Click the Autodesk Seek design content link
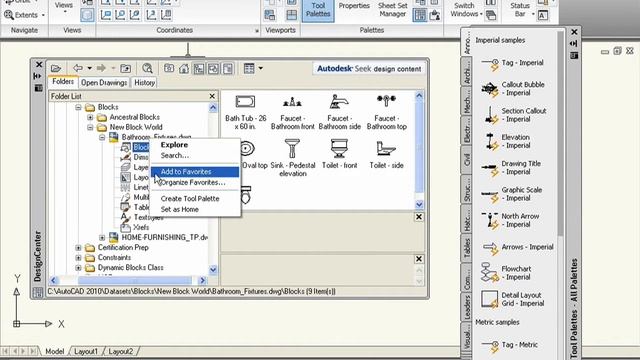The height and width of the screenshot is (360, 640). coord(369,69)
